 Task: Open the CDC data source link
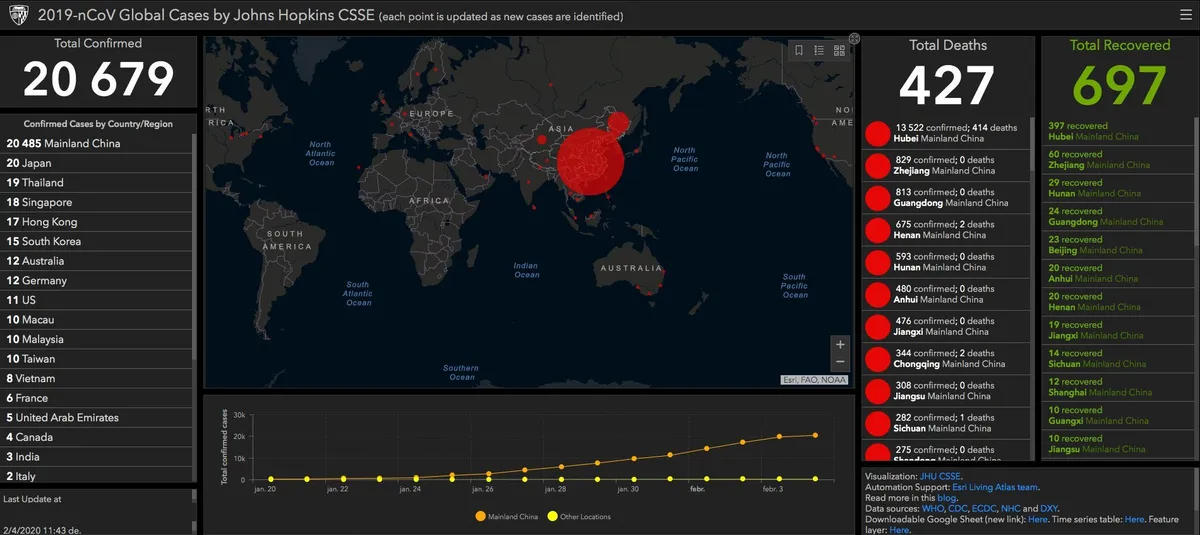(958, 509)
